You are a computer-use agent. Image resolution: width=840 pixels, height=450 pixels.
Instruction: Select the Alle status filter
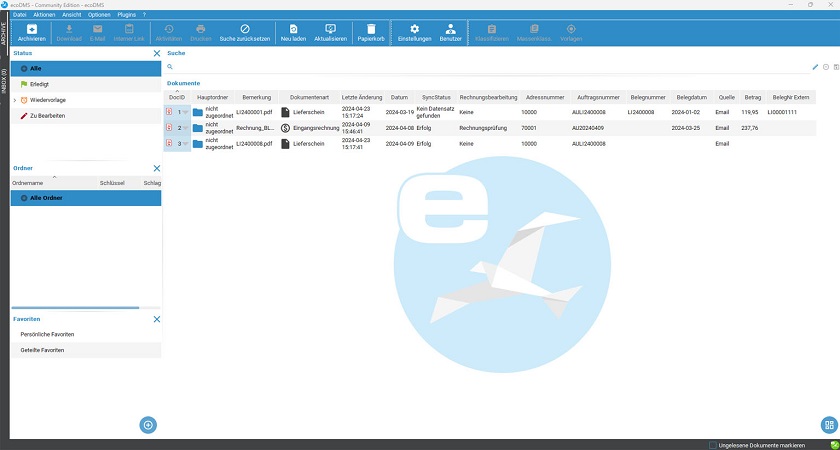pyautogui.click(x=86, y=69)
